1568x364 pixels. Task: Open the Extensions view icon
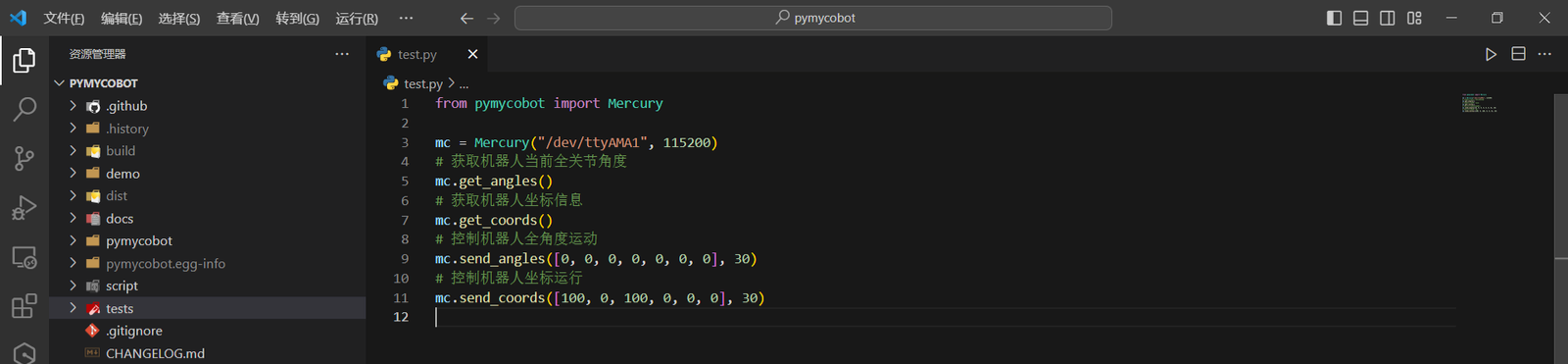coord(24,306)
